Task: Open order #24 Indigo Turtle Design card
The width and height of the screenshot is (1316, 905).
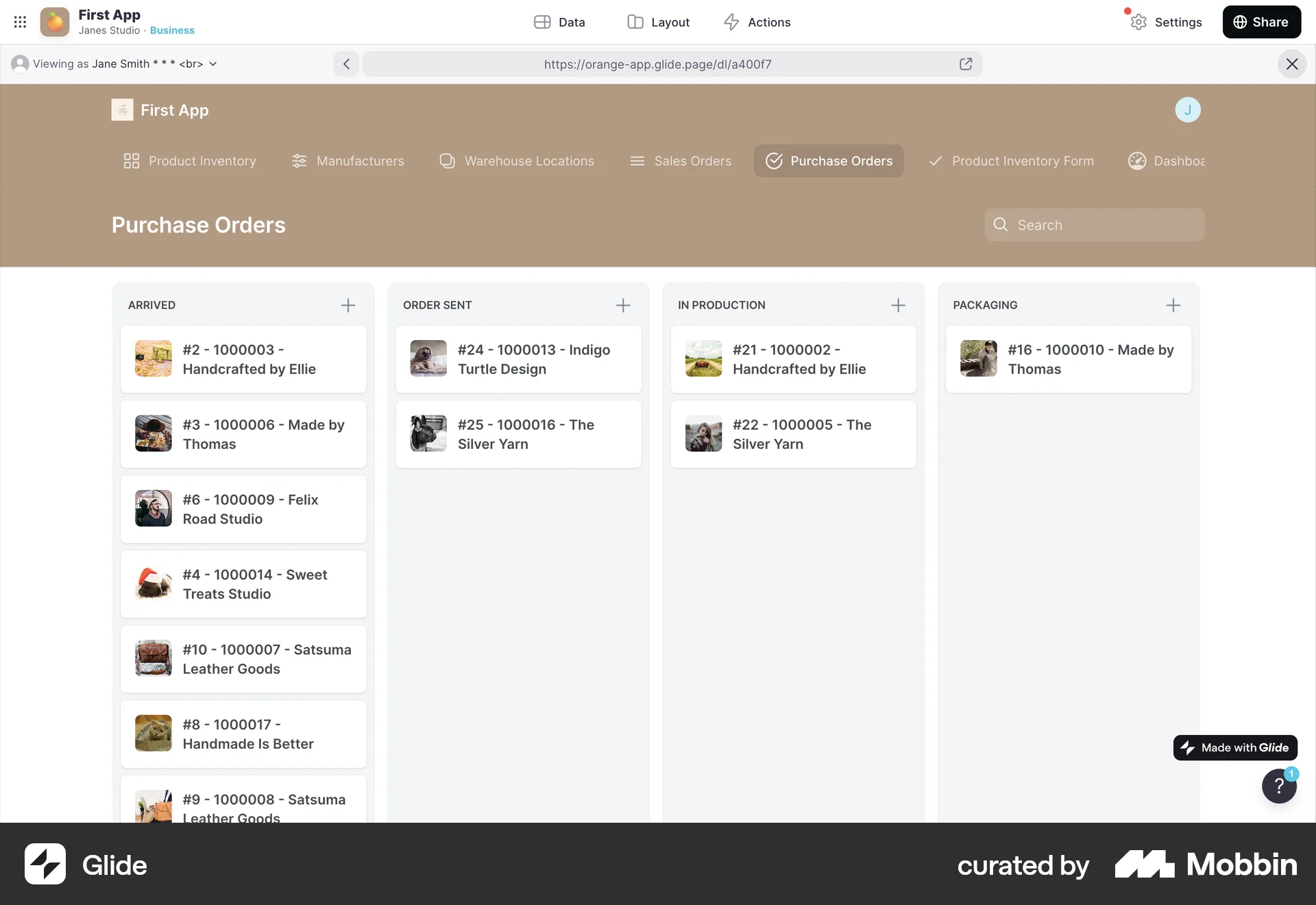Action: click(519, 359)
